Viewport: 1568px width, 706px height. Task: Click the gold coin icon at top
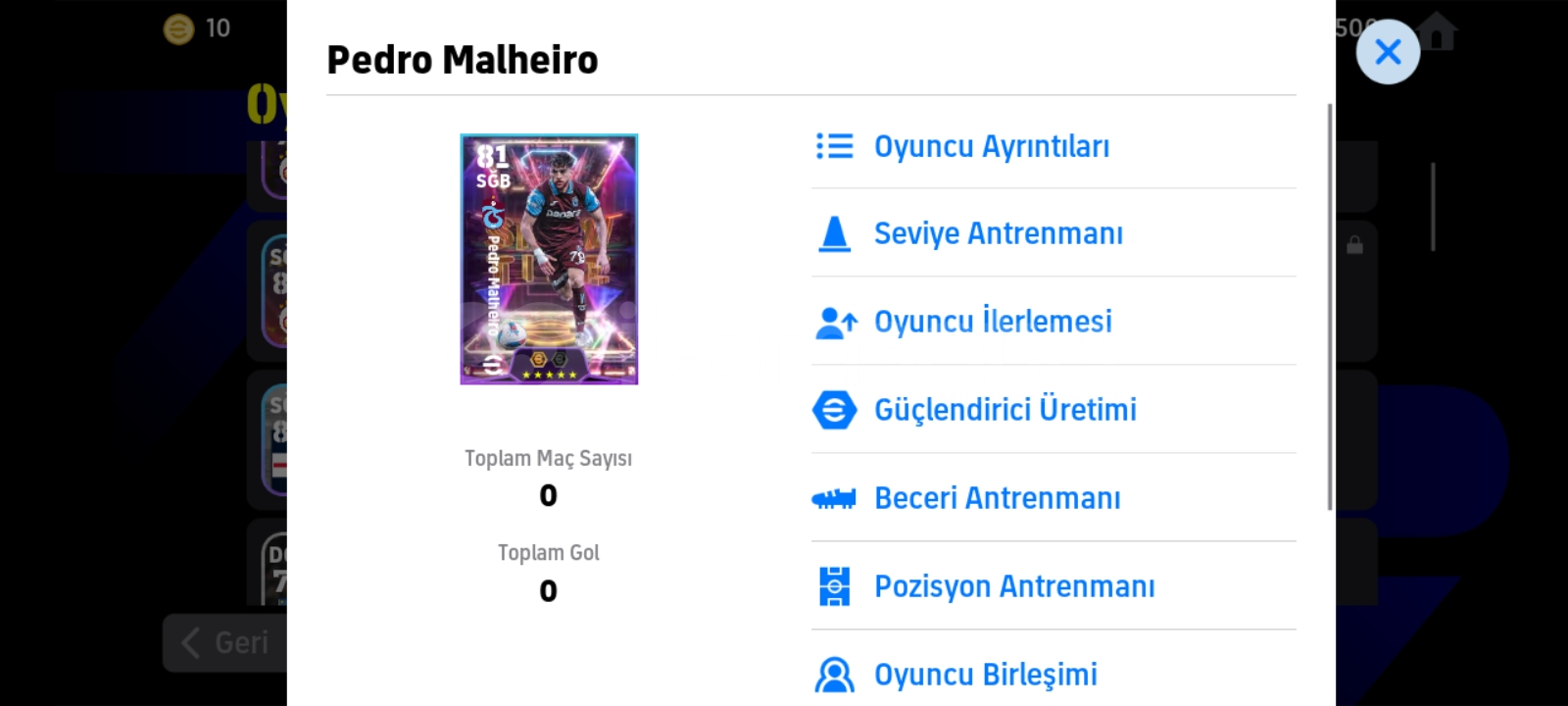pyautogui.click(x=178, y=29)
